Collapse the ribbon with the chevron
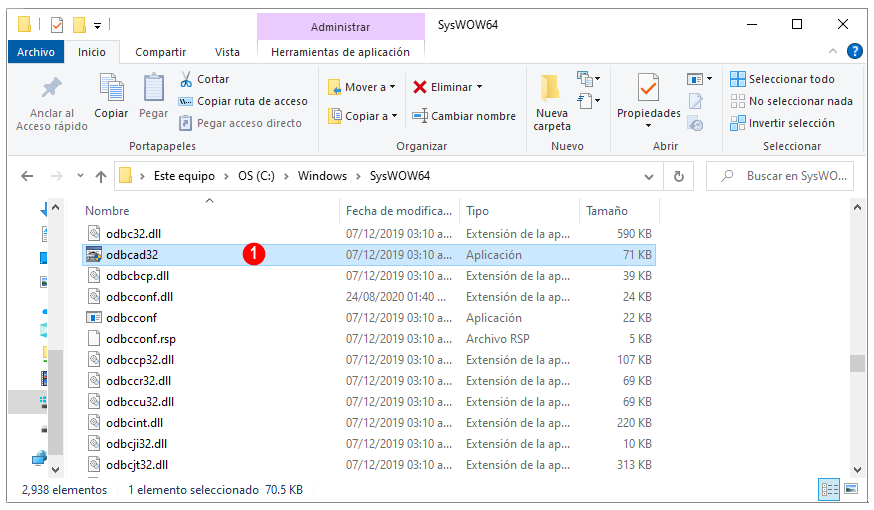The width and height of the screenshot is (874, 510). 833,51
